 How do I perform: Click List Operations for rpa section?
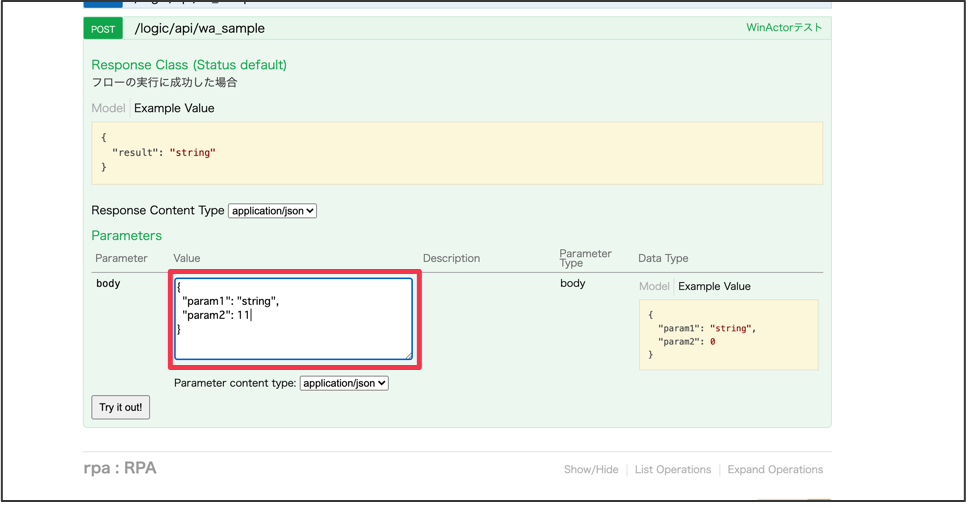click(673, 470)
